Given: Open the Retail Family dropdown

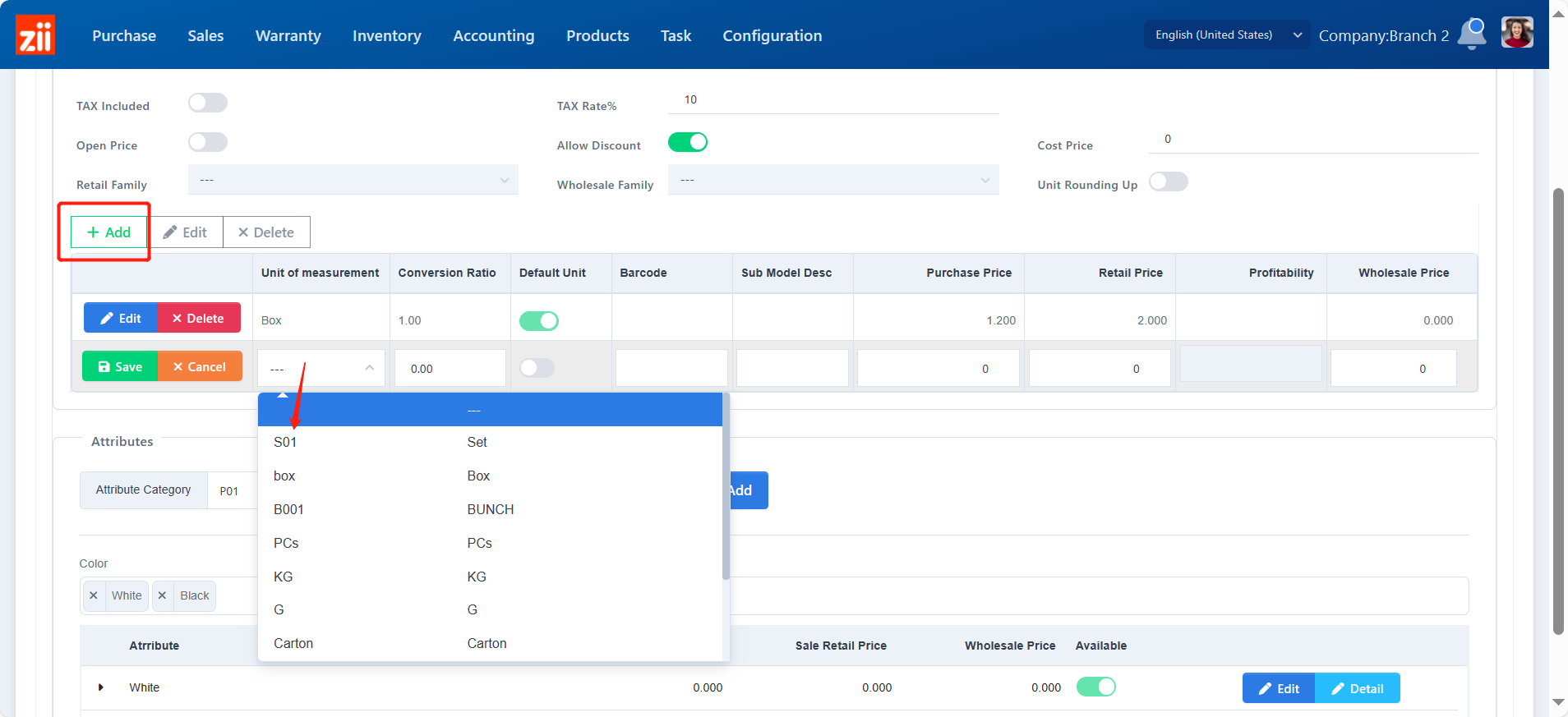Looking at the screenshot, I should click(353, 180).
